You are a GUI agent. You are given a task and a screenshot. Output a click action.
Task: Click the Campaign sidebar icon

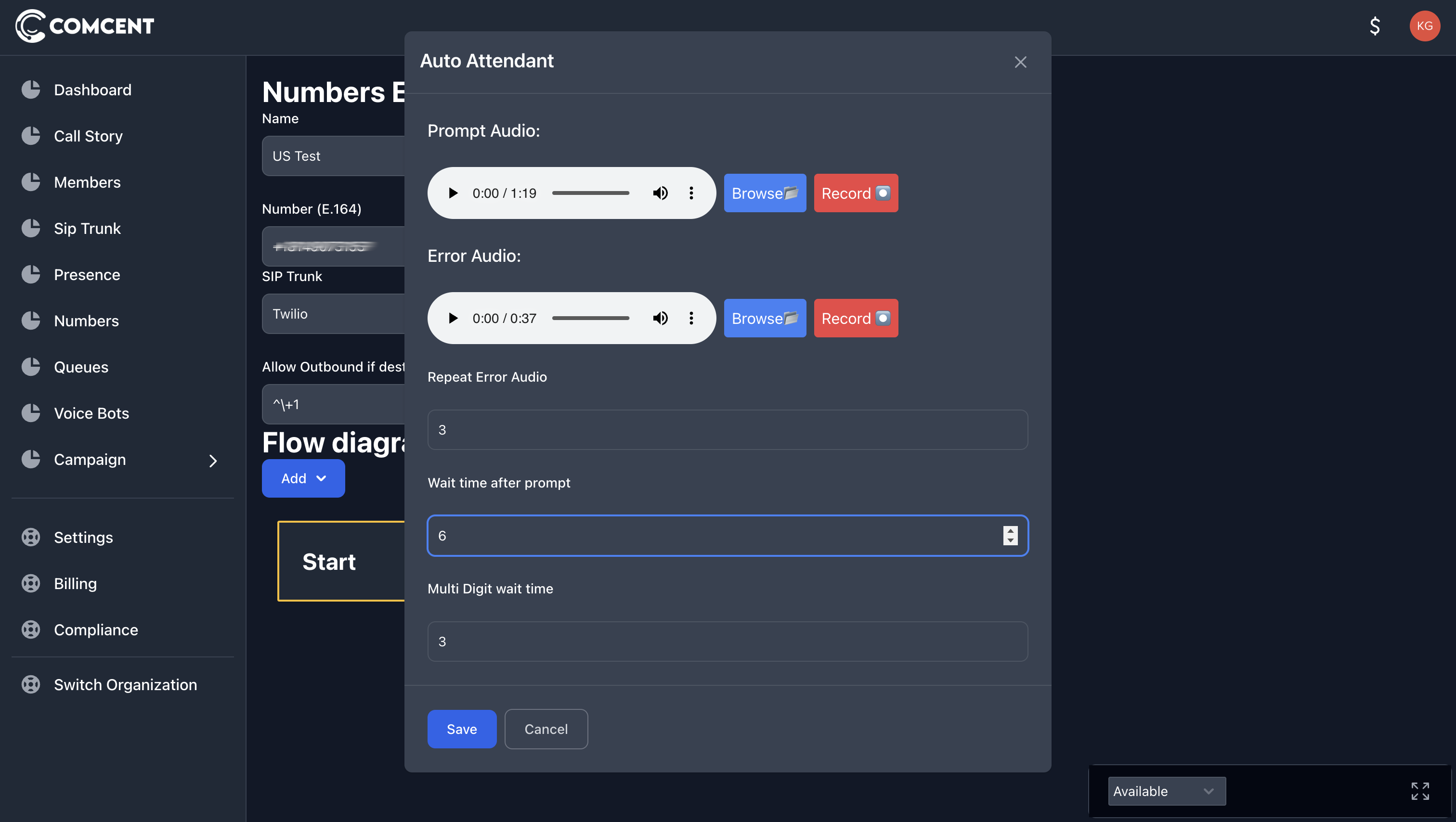coord(31,459)
